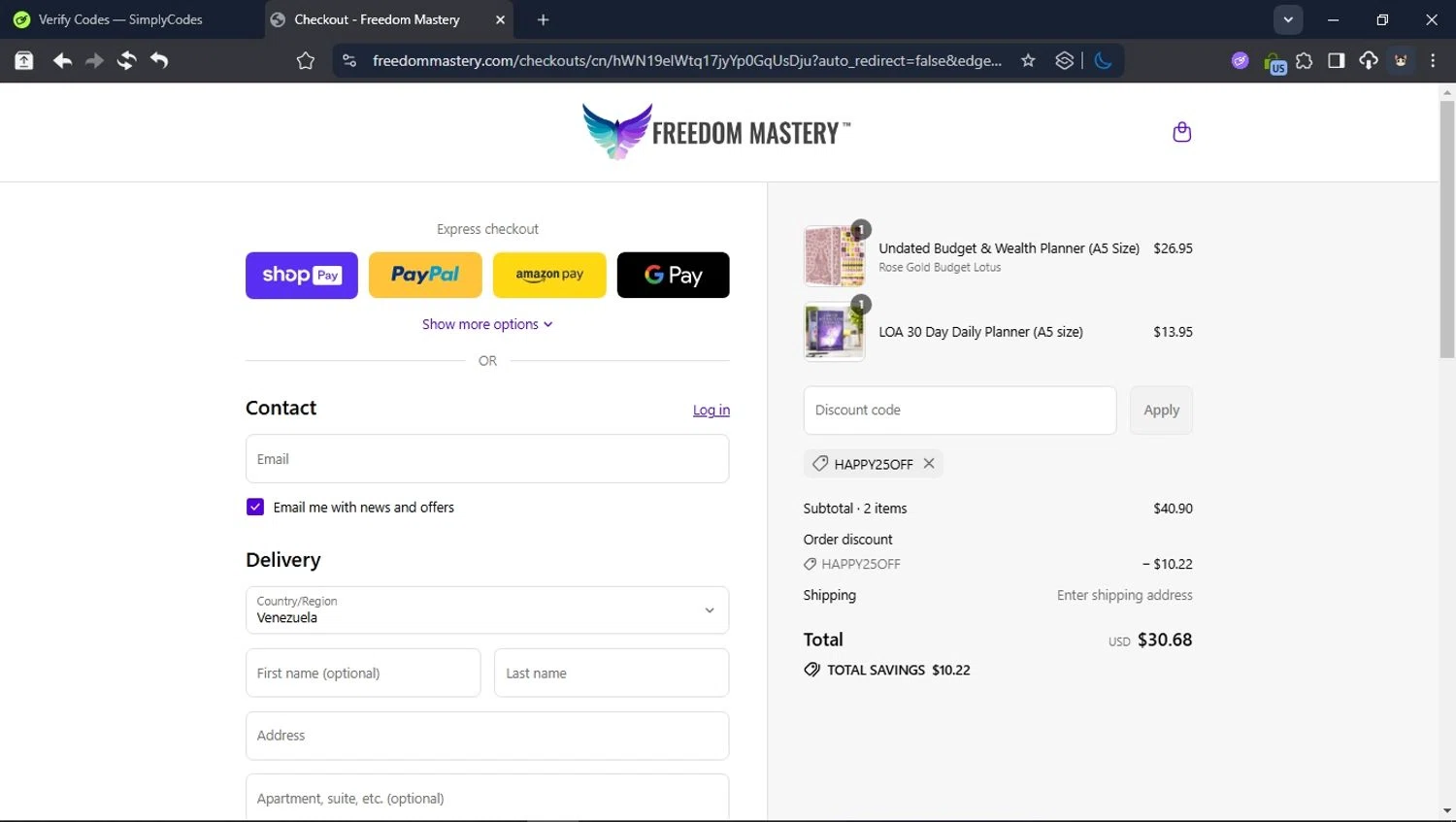This screenshot has height=822, width=1456.
Task: Click the Apply discount button
Action: pyautogui.click(x=1161, y=411)
